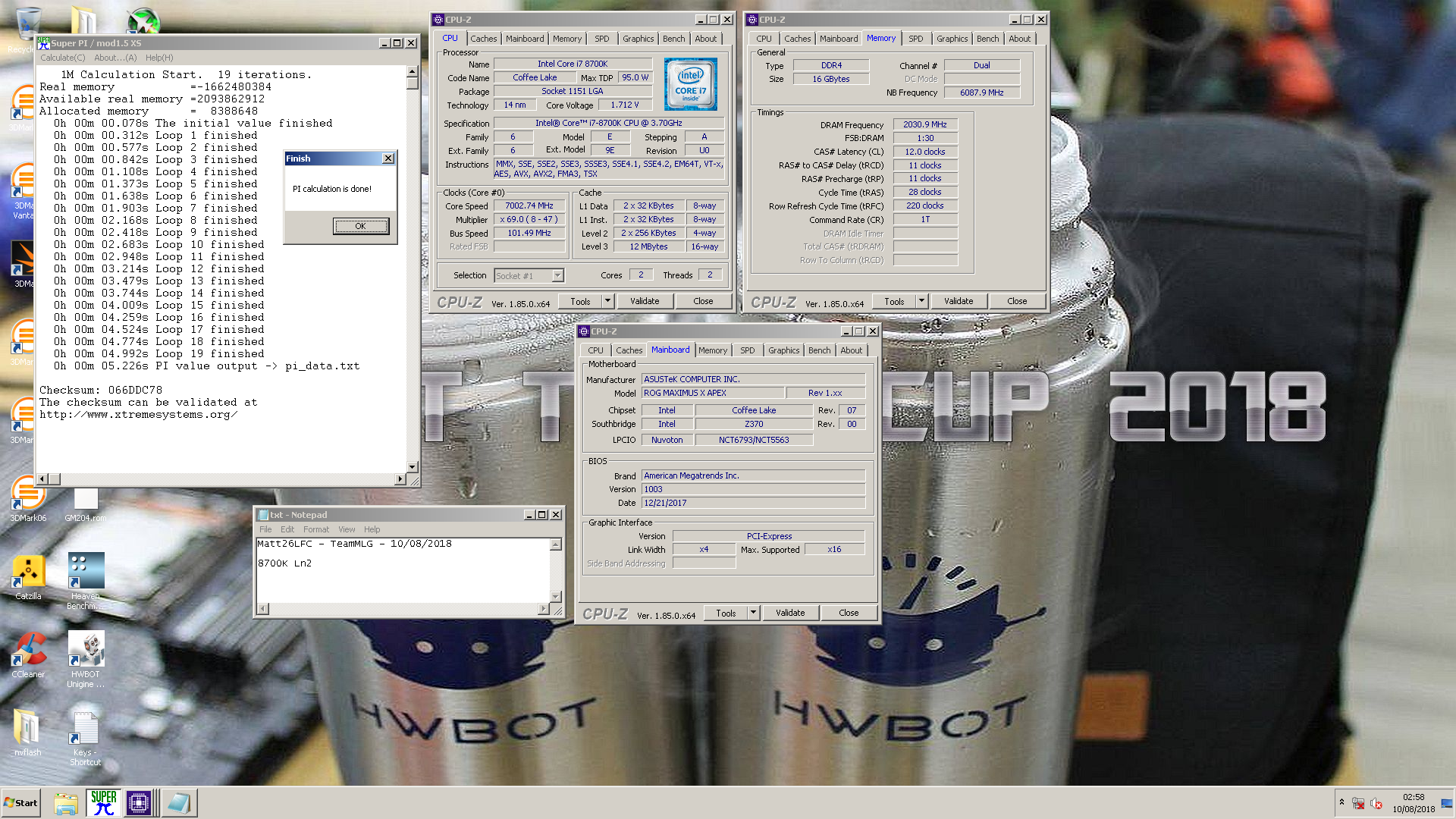Click Tools button in the CPU tab window

click(580, 301)
